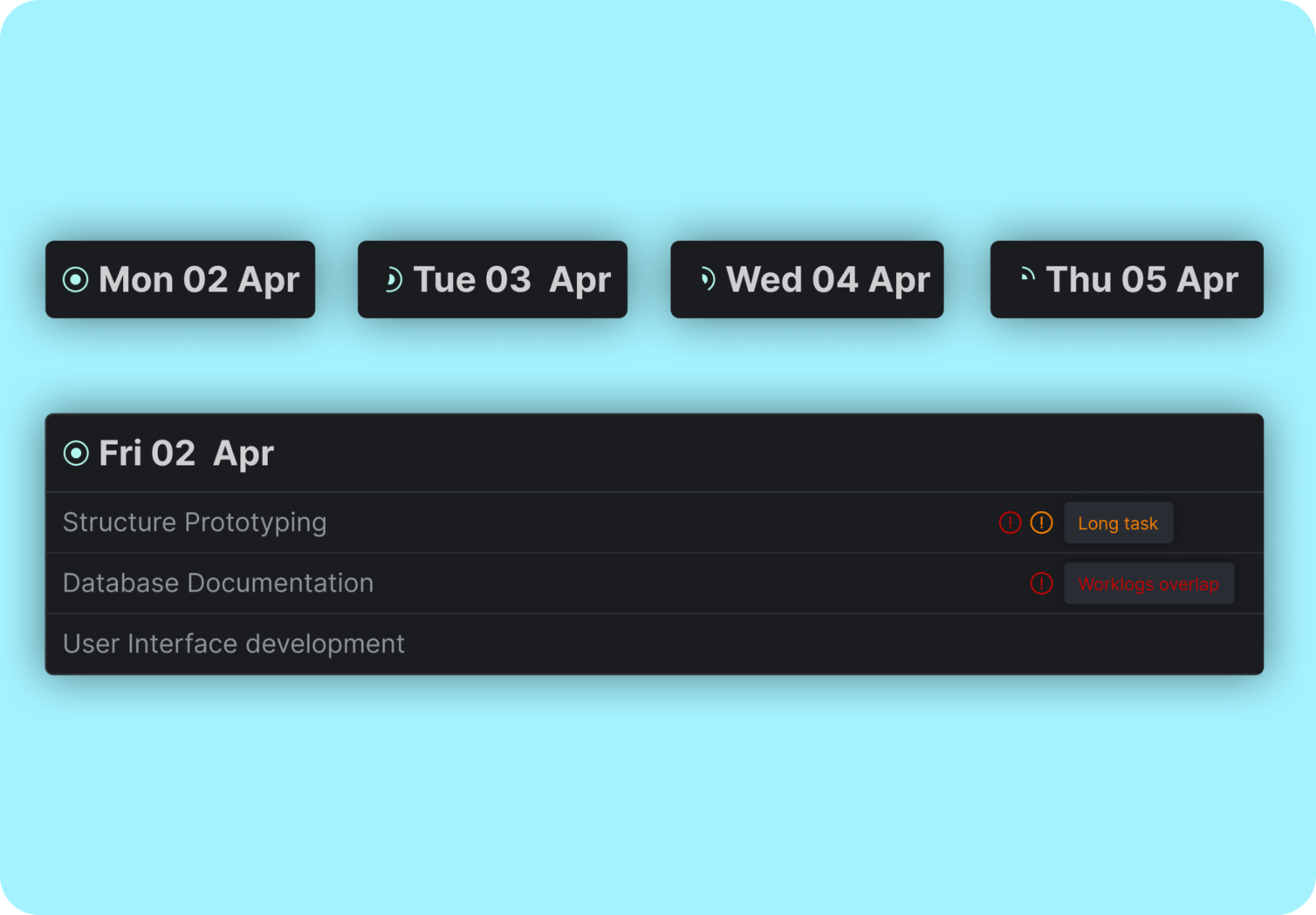Open the Worklogs overlap warning badge
The height and width of the screenshot is (915, 1316).
[x=1148, y=583]
